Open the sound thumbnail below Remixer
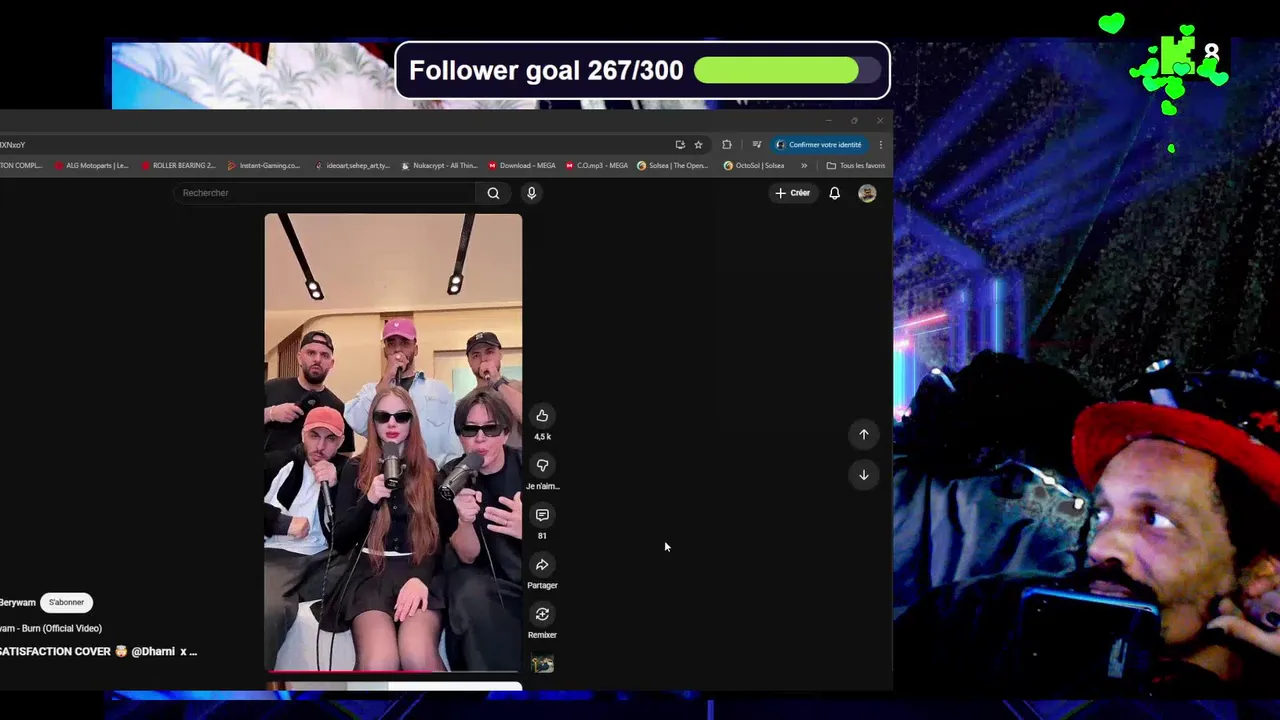This screenshot has height=720, width=1280. (x=542, y=664)
